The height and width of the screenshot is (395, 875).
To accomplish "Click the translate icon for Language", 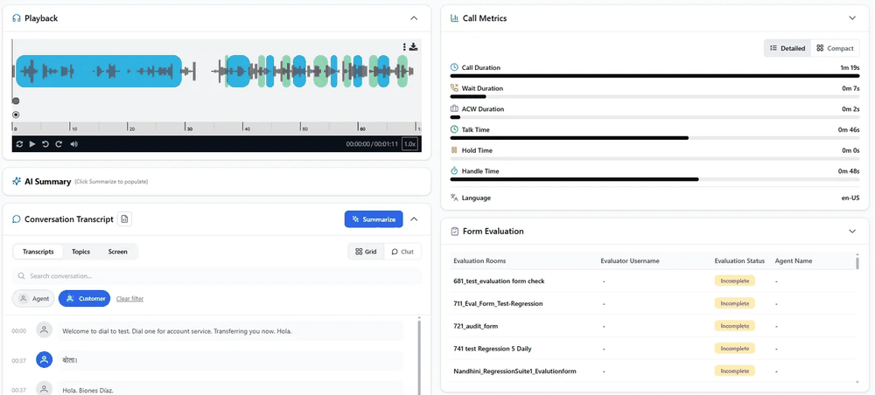I will pos(454,198).
